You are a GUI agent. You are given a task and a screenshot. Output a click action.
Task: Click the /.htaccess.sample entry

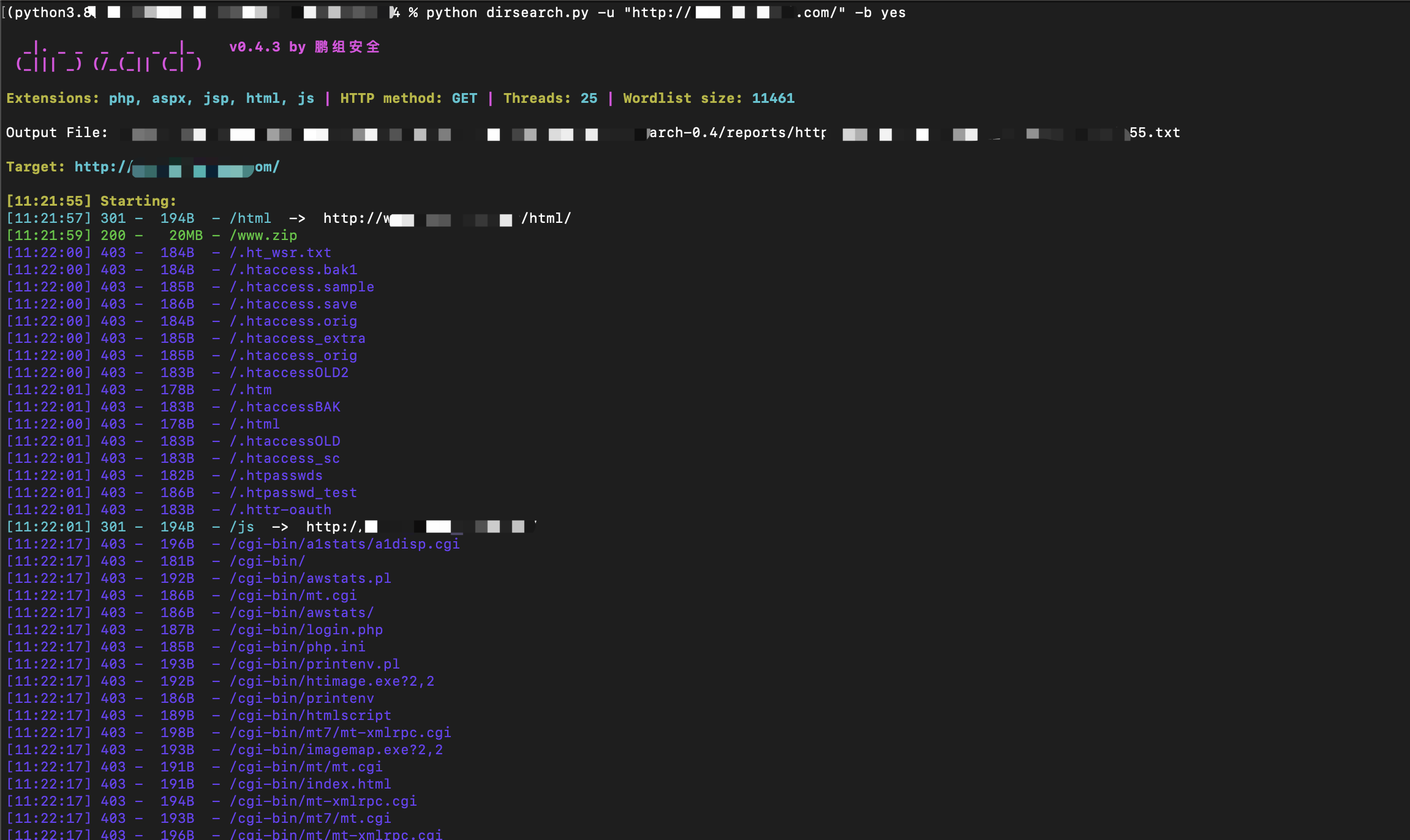302,287
